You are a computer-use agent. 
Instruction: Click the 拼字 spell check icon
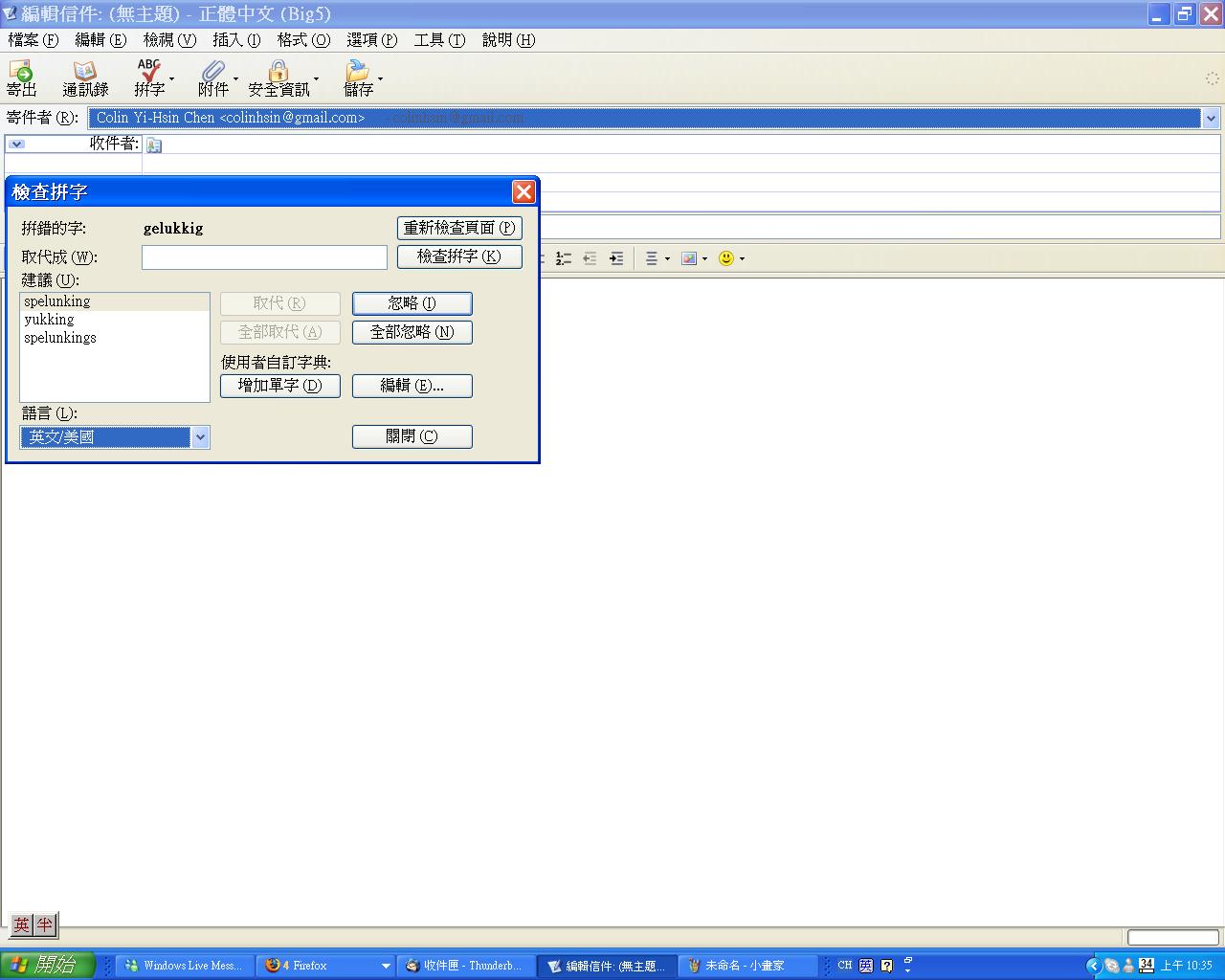(149, 73)
